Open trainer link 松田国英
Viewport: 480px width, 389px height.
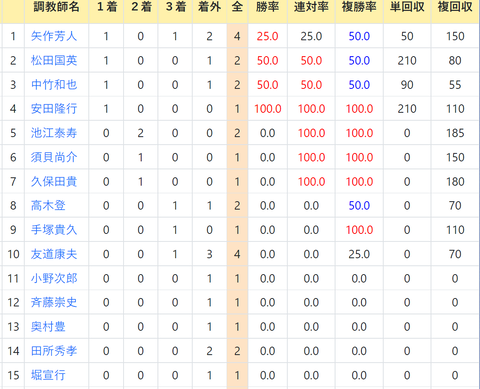[54, 60]
